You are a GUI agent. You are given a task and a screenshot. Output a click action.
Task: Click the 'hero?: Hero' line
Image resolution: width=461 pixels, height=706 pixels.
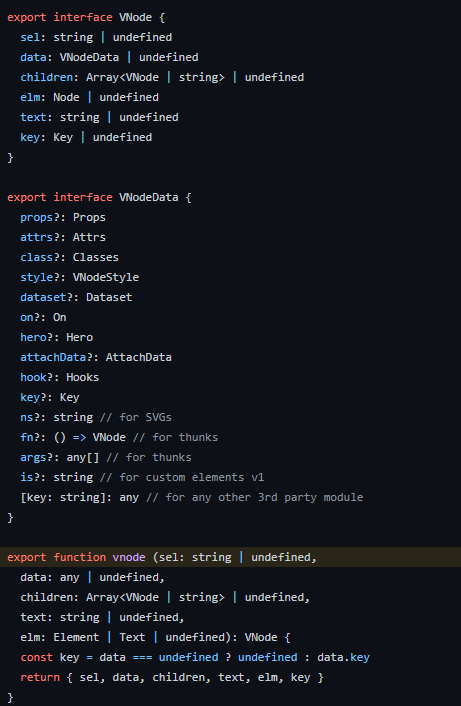click(x=57, y=337)
